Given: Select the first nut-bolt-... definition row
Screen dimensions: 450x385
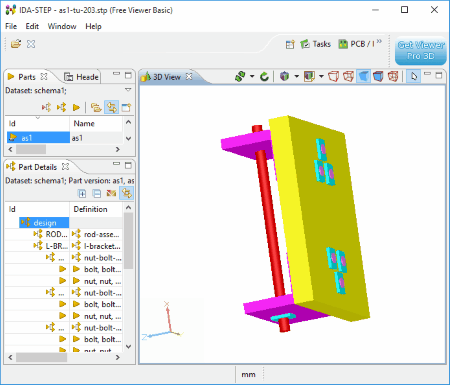Looking at the screenshot, I should coord(96,258).
